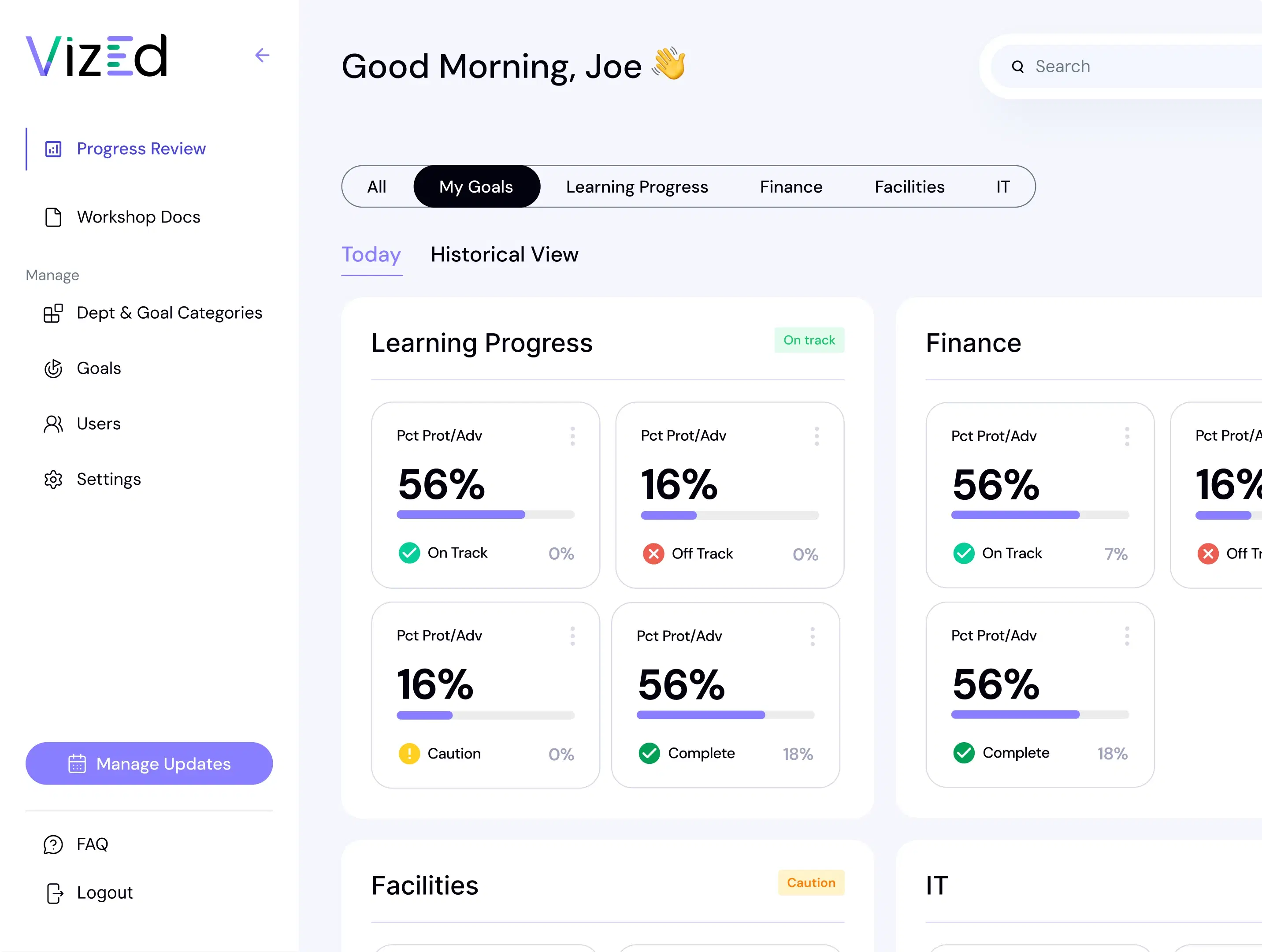
Task: Go to Goals in the sidebar
Action: point(83,368)
